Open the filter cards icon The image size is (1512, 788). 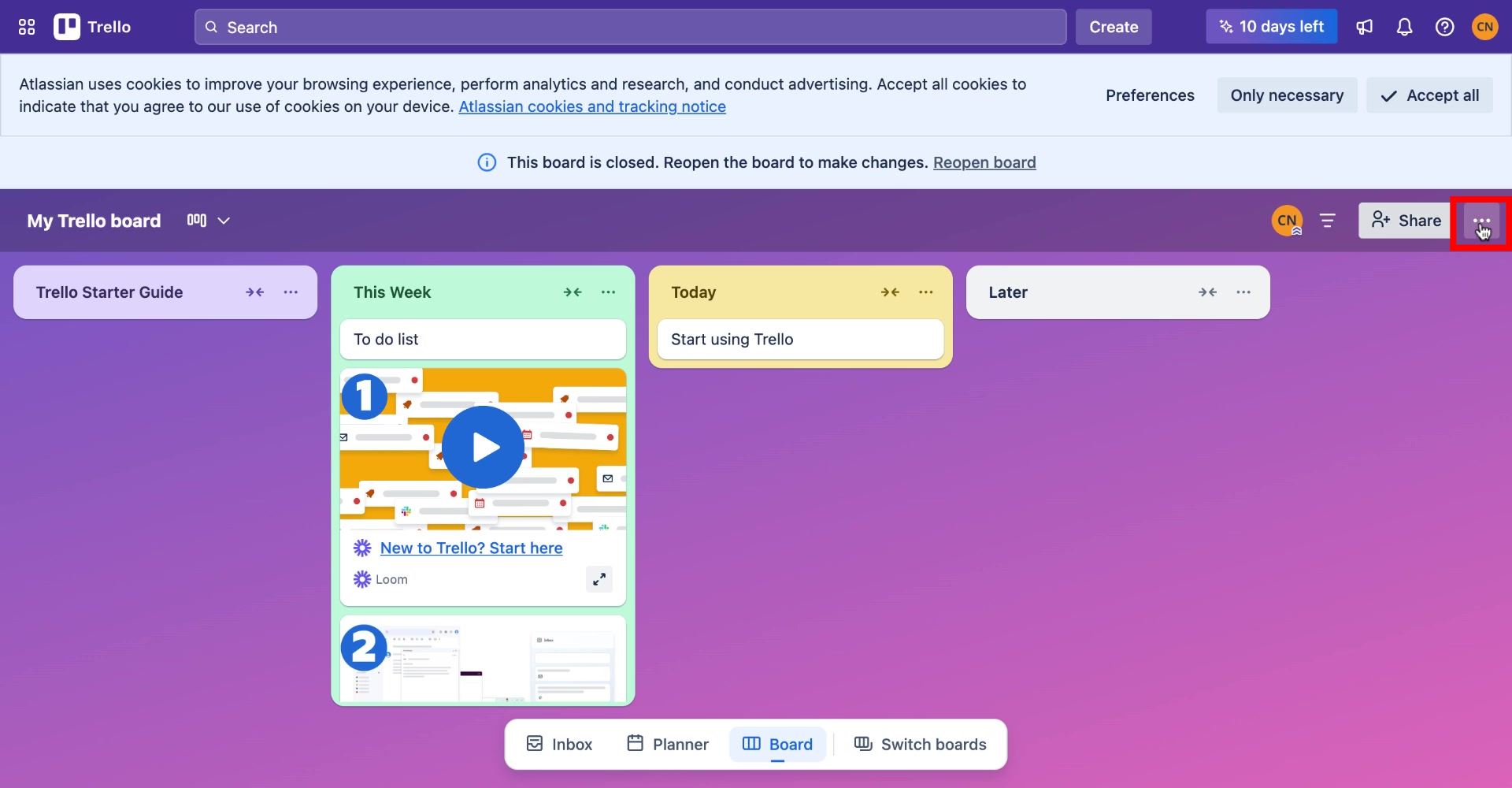point(1328,221)
